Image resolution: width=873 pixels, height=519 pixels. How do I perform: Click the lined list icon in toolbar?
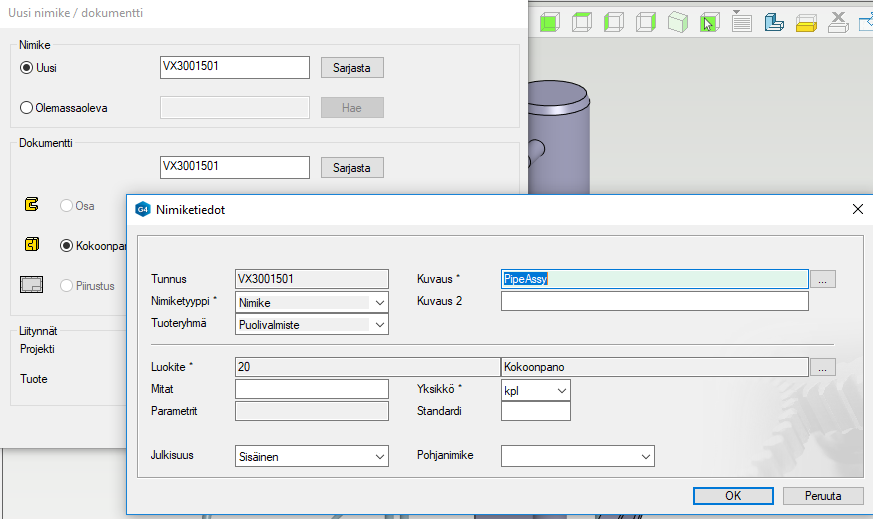742,21
